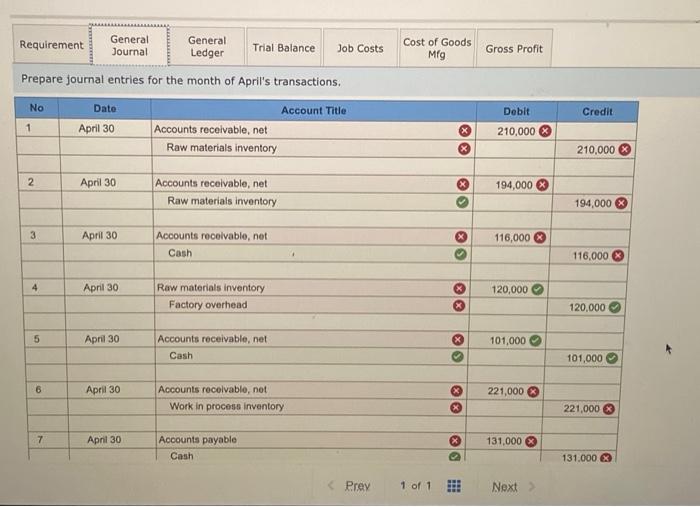The height and width of the screenshot is (507, 700).
Task: Open the Job Costs tab
Action: (360, 48)
